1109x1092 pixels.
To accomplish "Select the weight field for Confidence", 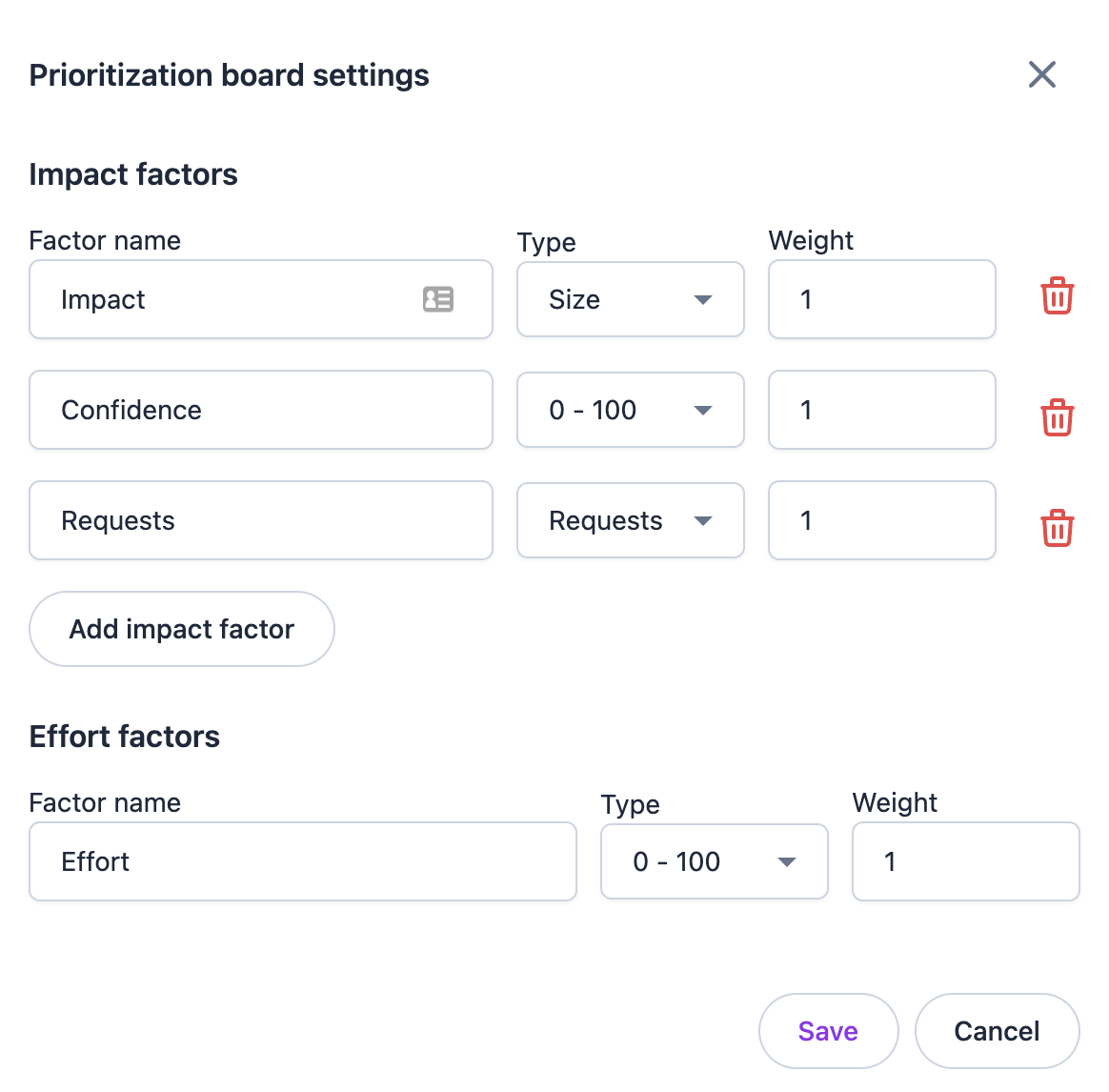I will coord(881,410).
